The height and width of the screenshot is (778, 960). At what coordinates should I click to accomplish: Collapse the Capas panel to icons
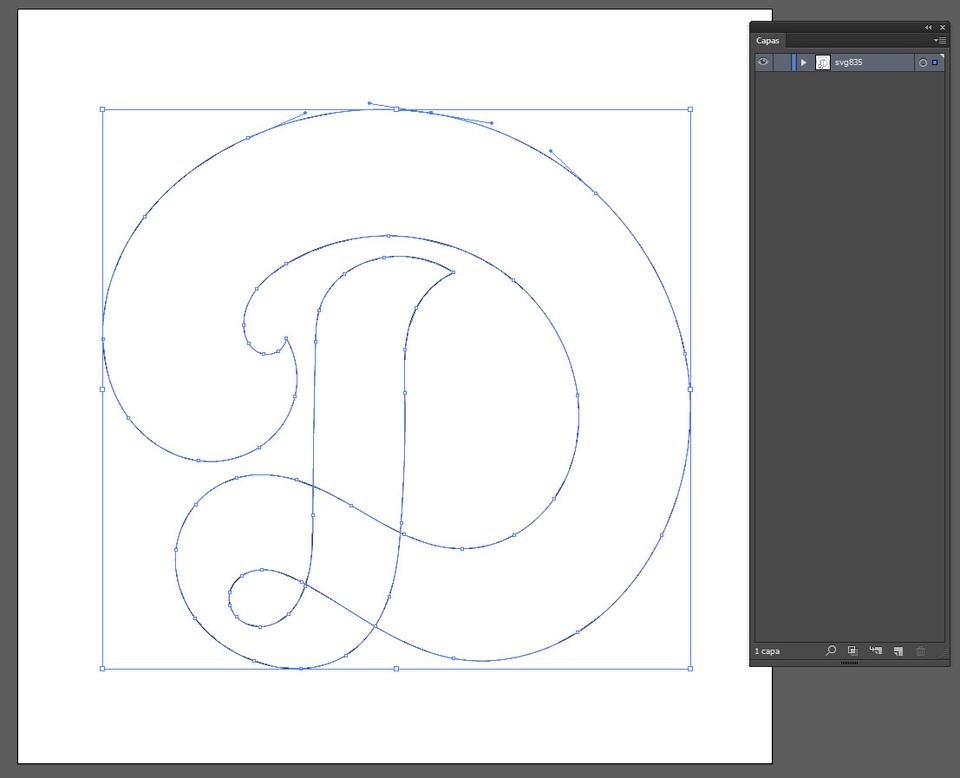[x=928, y=27]
